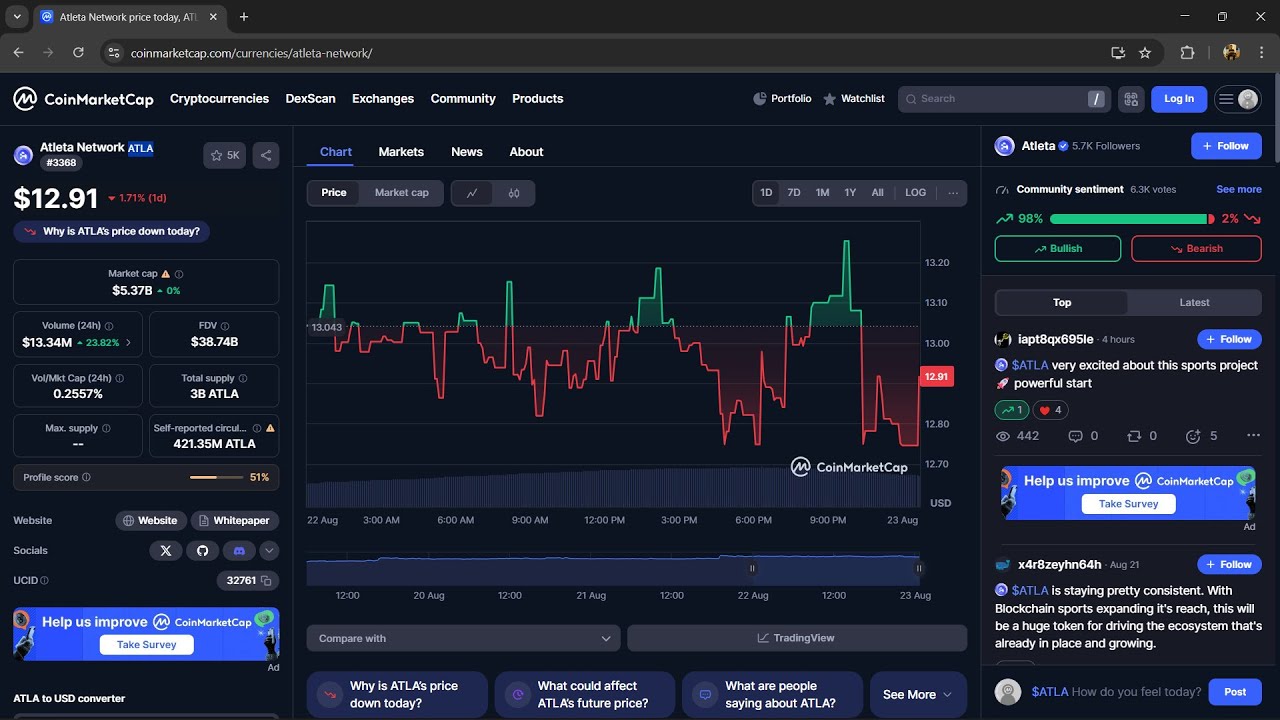This screenshot has width=1280, height=720.
Task: Open Cryptocurrencies nav menu
Action: tap(219, 99)
